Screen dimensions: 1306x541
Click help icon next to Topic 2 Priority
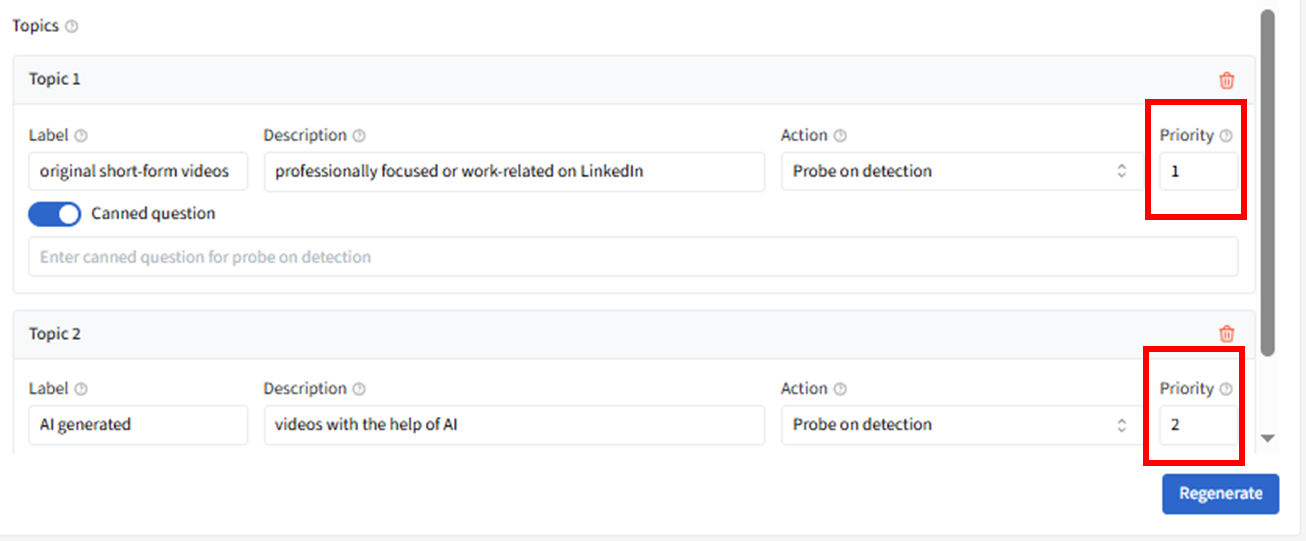pyautogui.click(x=1226, y=389)
